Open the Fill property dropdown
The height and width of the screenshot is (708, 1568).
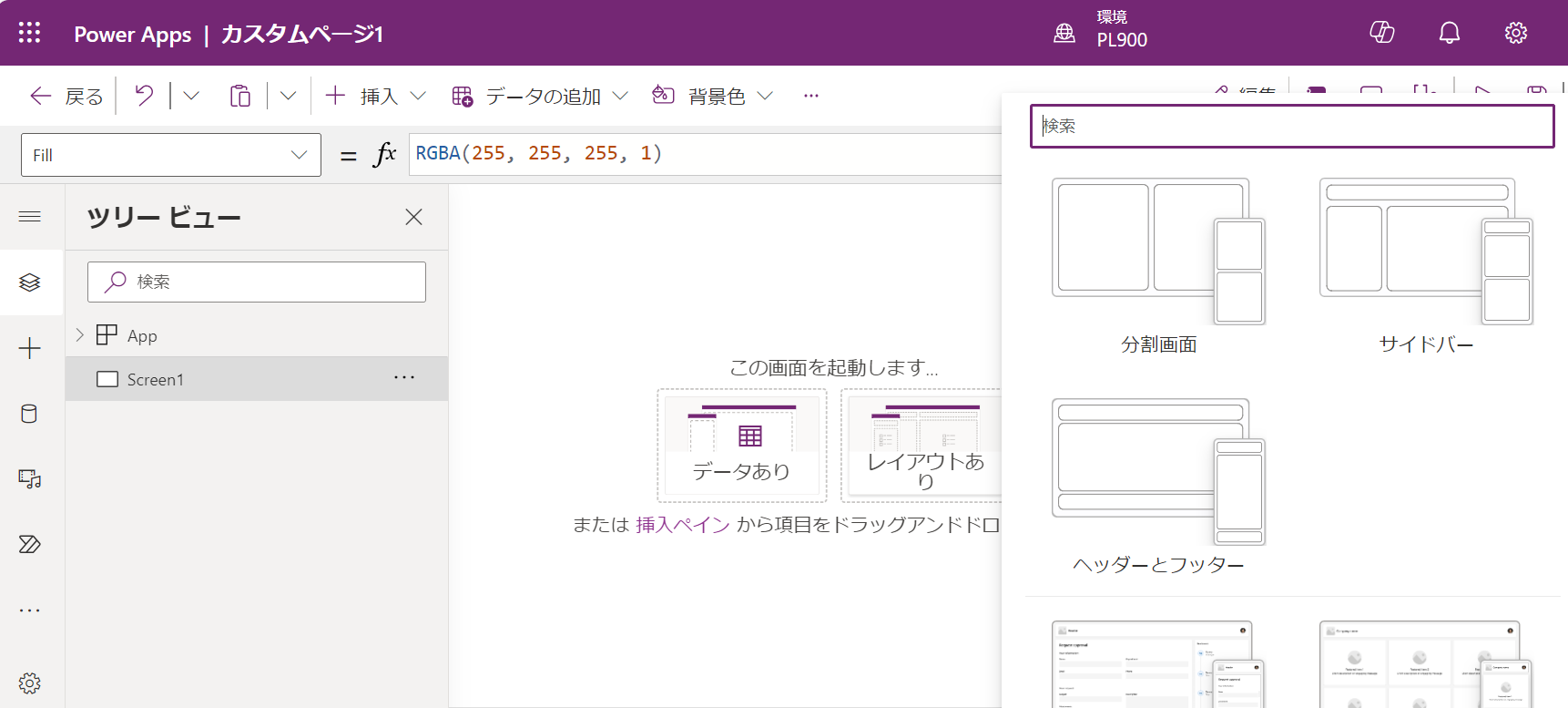[171, 155]
